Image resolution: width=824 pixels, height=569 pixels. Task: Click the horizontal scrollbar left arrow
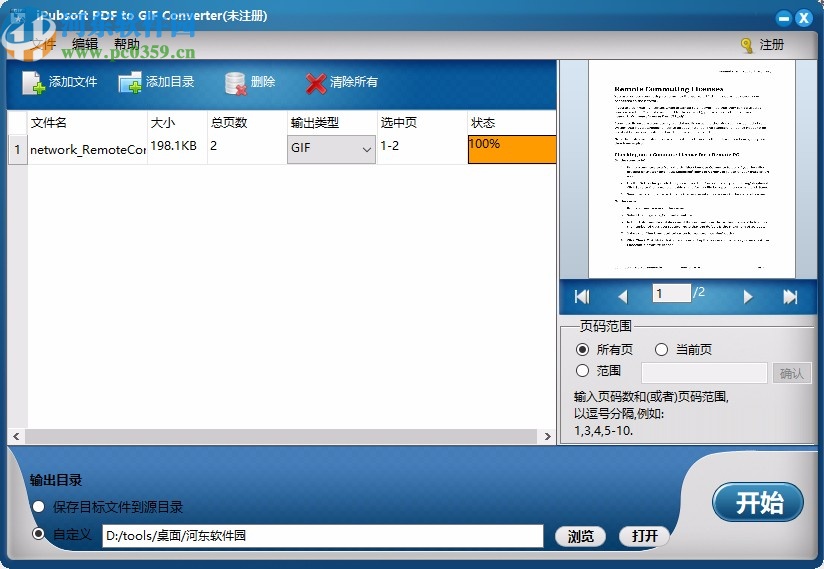(16, 436)
